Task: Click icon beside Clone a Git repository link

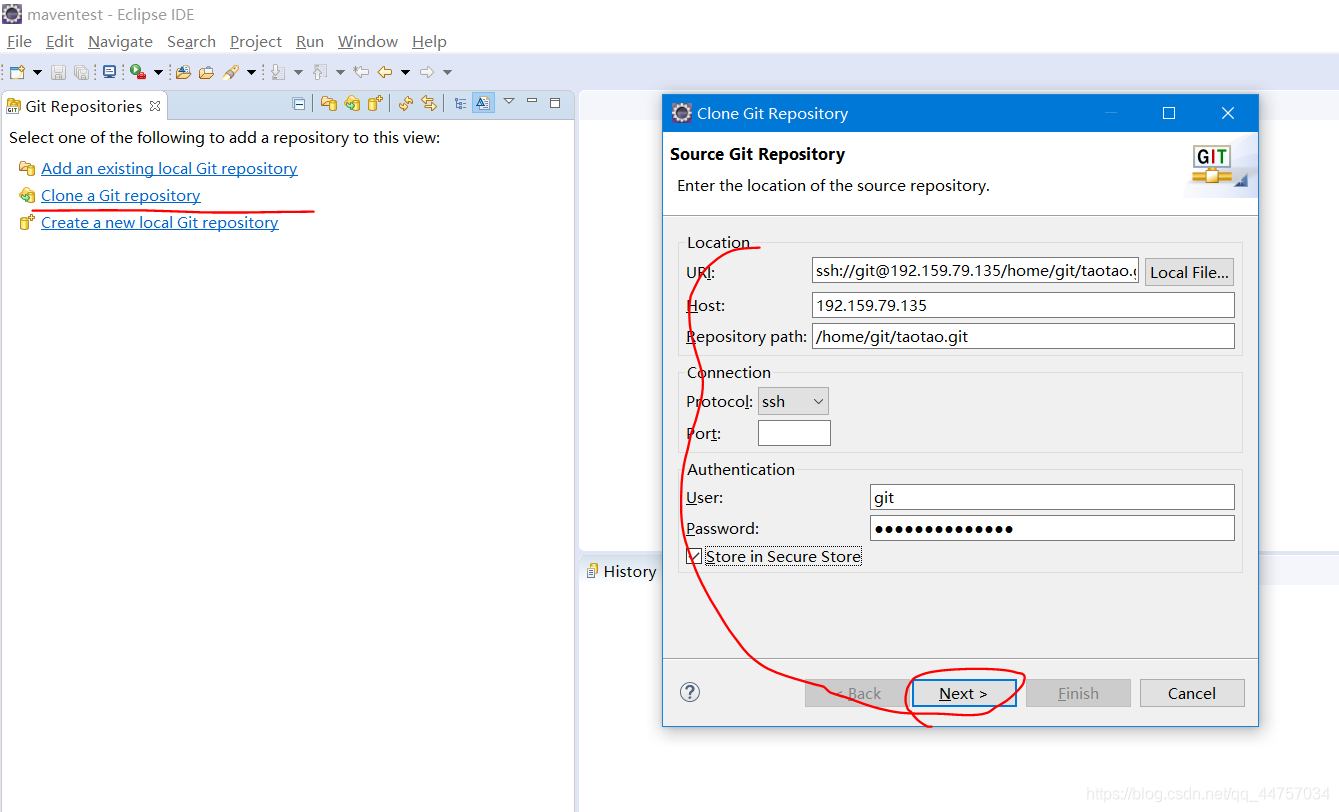Action: tap(27, 195)
